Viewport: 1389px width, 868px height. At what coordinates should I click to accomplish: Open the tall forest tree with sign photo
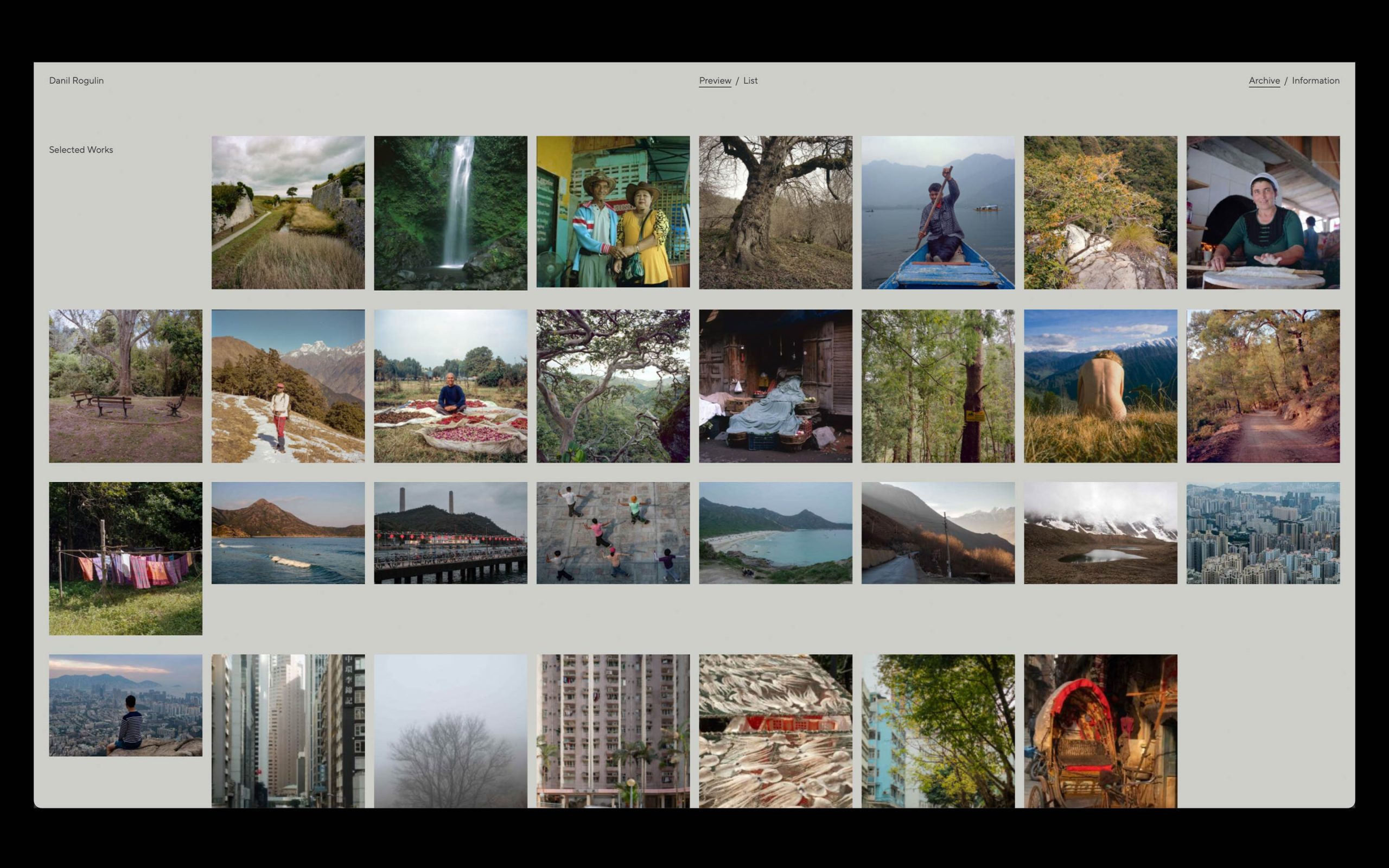[938, 386]
